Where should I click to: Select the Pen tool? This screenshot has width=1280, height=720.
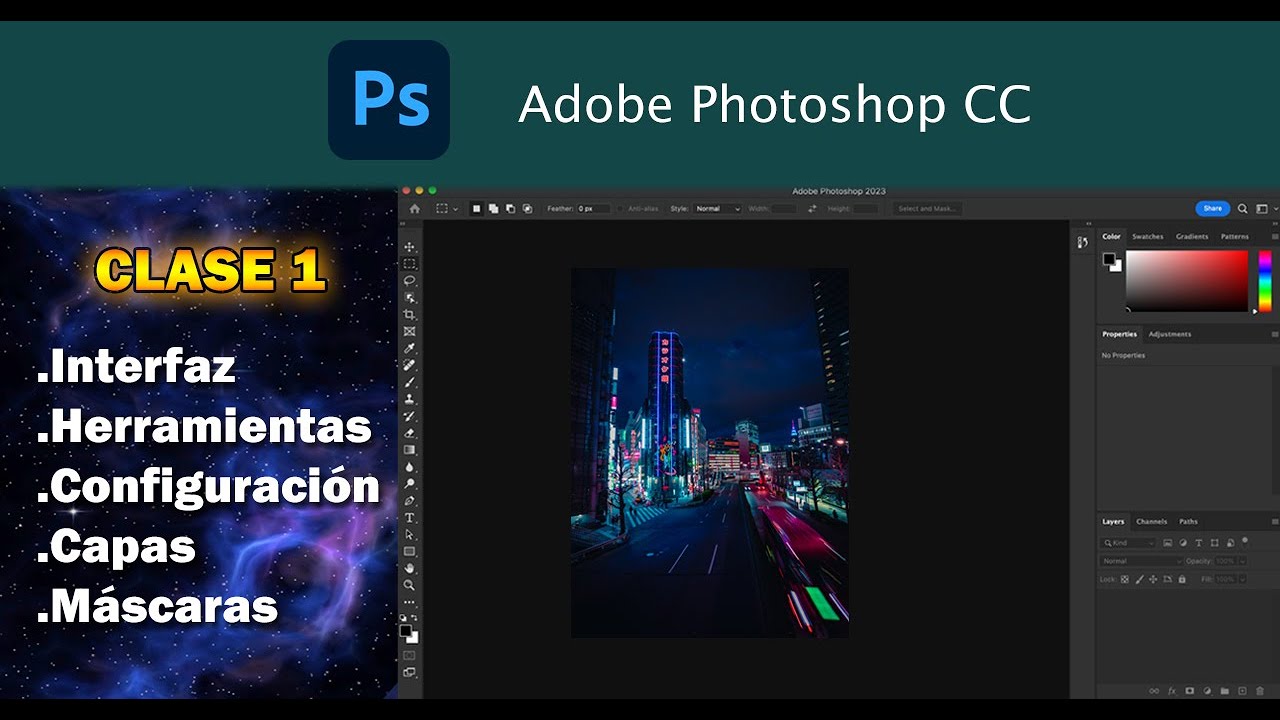pos(410,501)
